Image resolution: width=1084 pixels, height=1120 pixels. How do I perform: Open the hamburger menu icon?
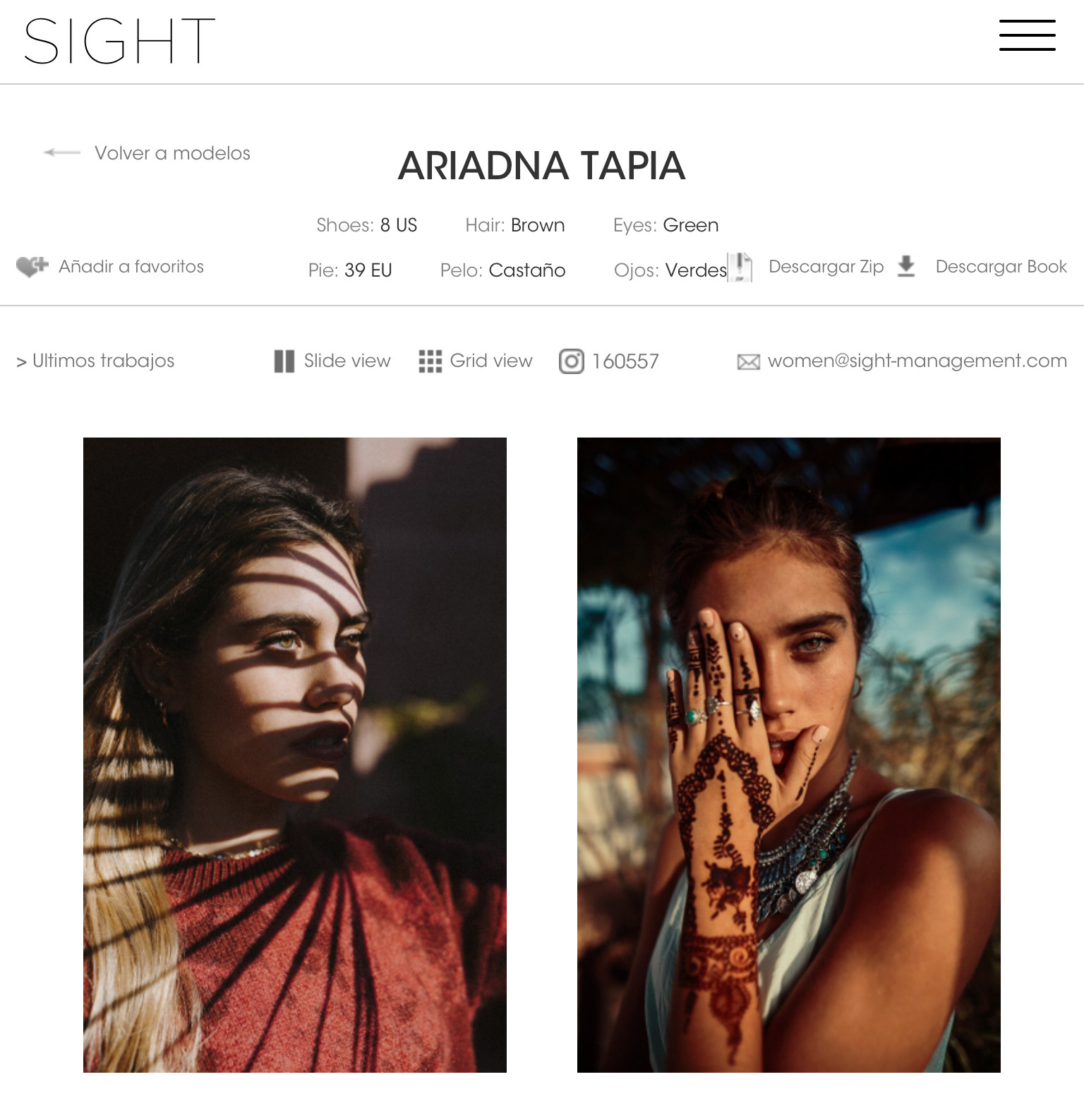click(x=1027, y=35)
